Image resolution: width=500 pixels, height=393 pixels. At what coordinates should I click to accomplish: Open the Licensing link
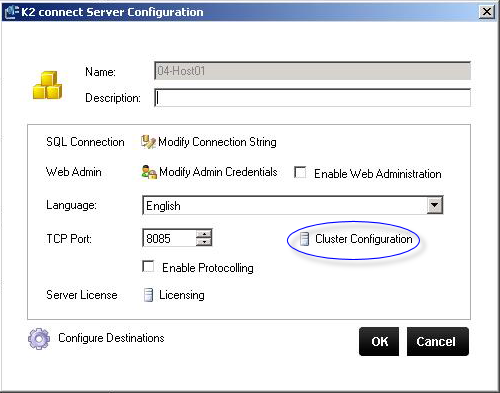tap(182, 295)
